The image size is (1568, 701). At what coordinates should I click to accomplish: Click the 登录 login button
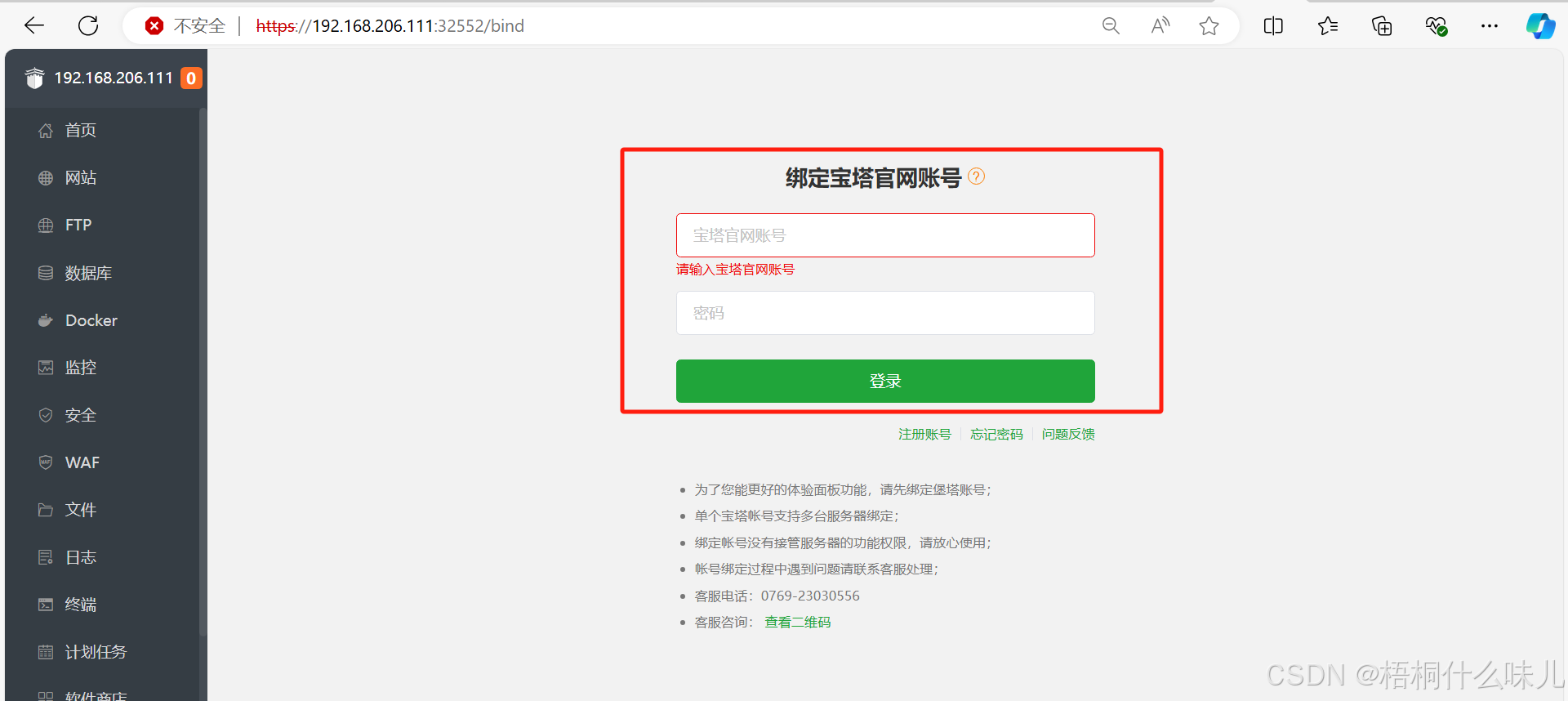[x=885, y=381]
